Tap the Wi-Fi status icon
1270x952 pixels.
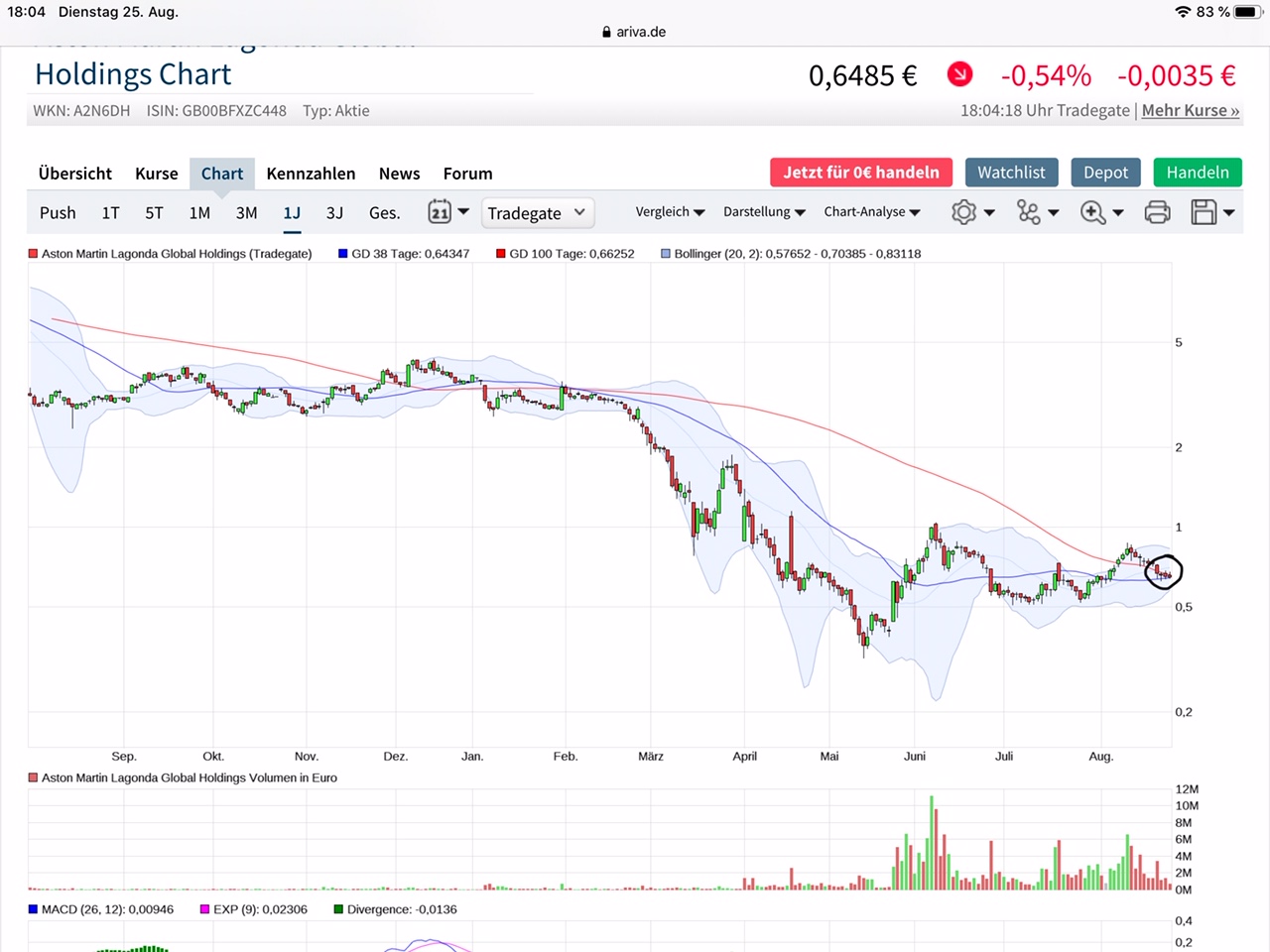(1182, 12)
